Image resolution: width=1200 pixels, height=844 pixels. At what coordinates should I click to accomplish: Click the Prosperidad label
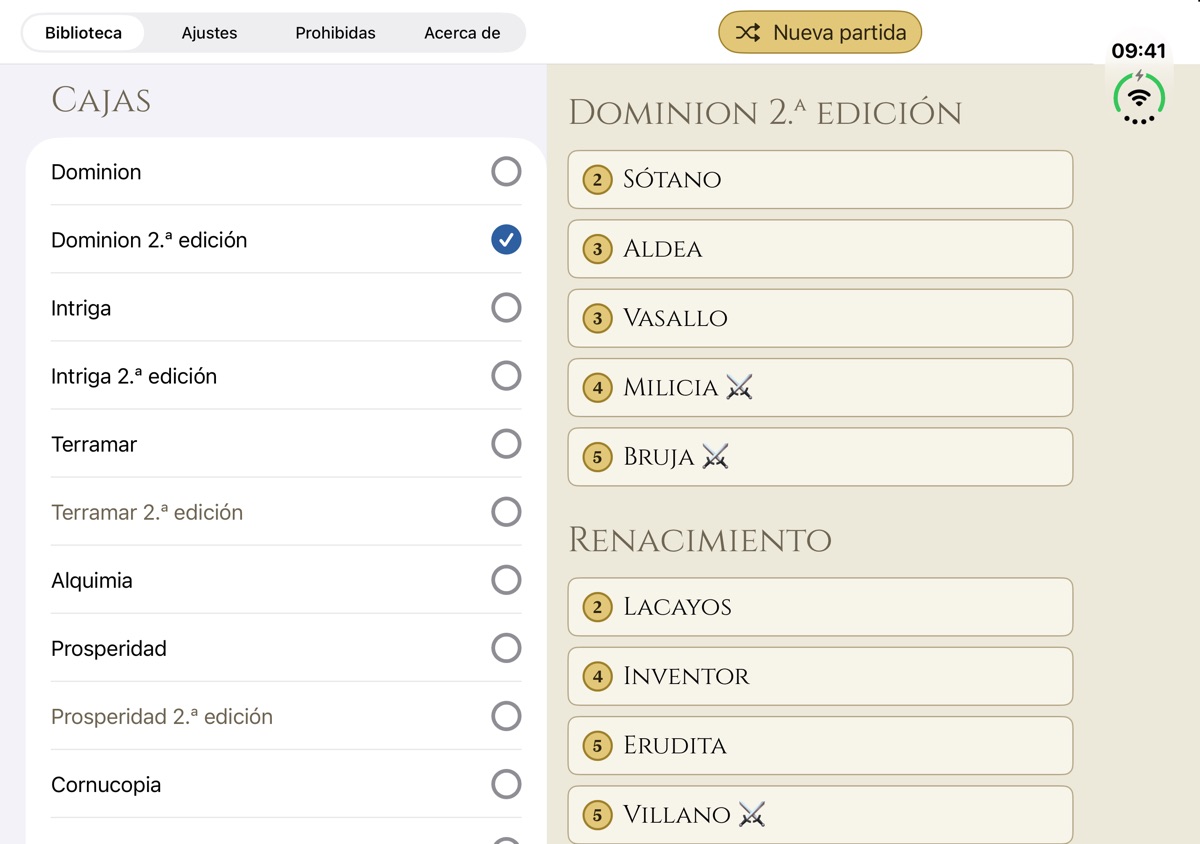point(109,648)
